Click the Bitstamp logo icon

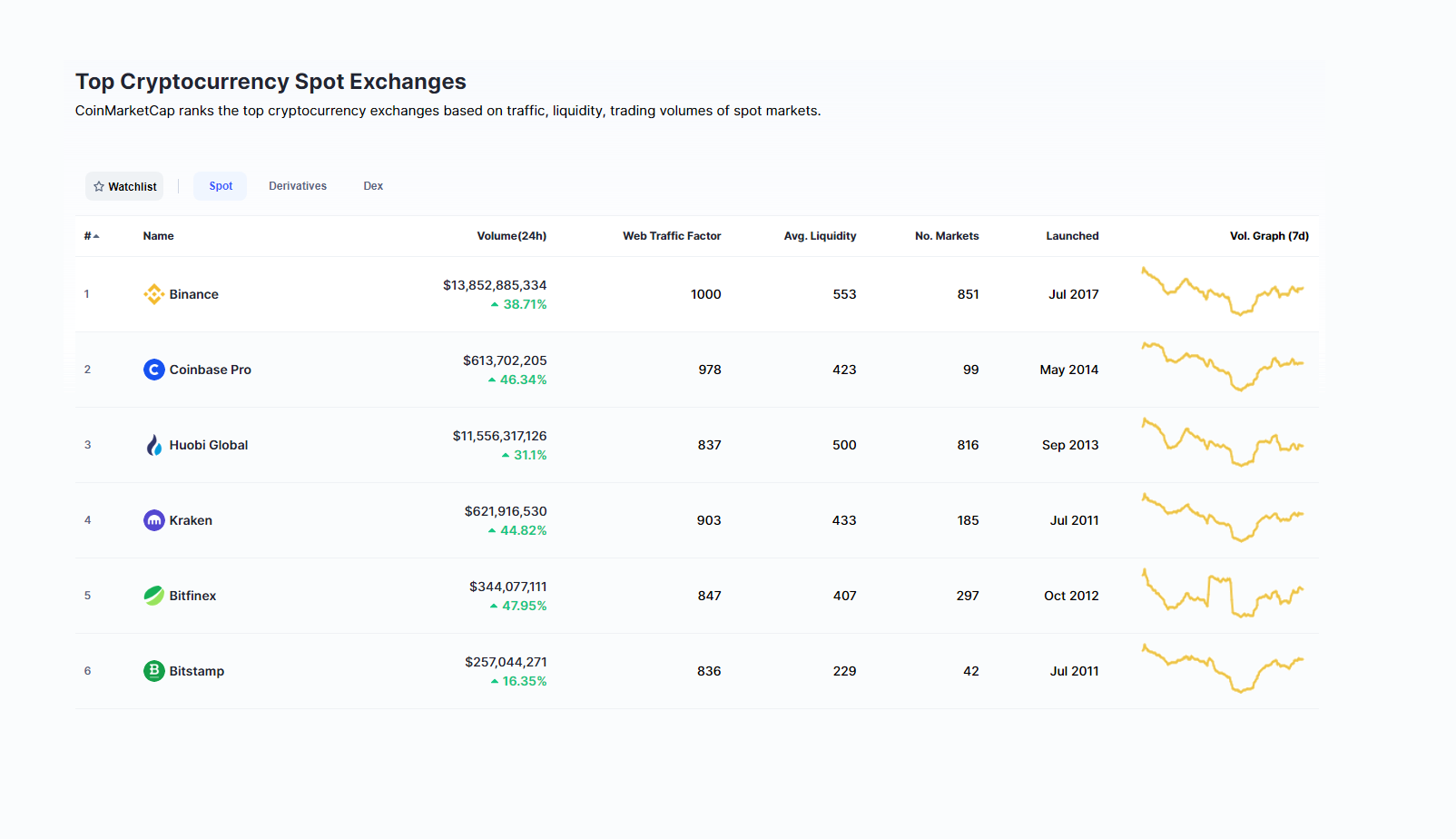pyautogui.click(x=154, y=671)
